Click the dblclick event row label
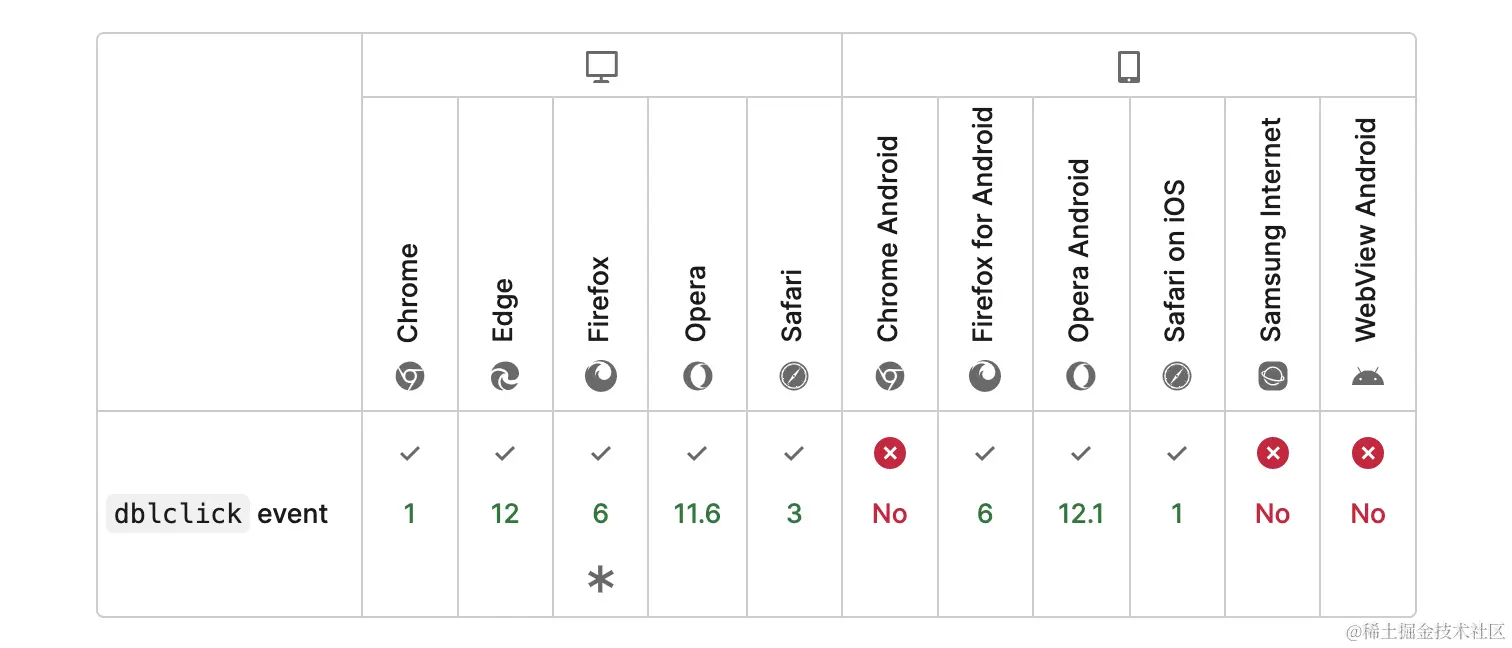This screenshot has height=648, width=1512. [x=218, y=514]
